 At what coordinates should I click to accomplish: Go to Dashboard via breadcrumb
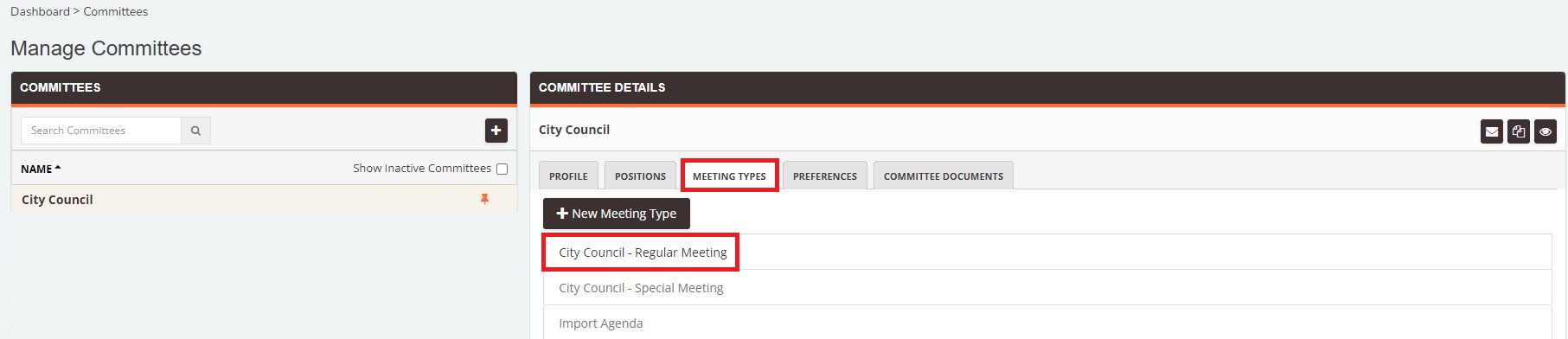pos(40,11)
